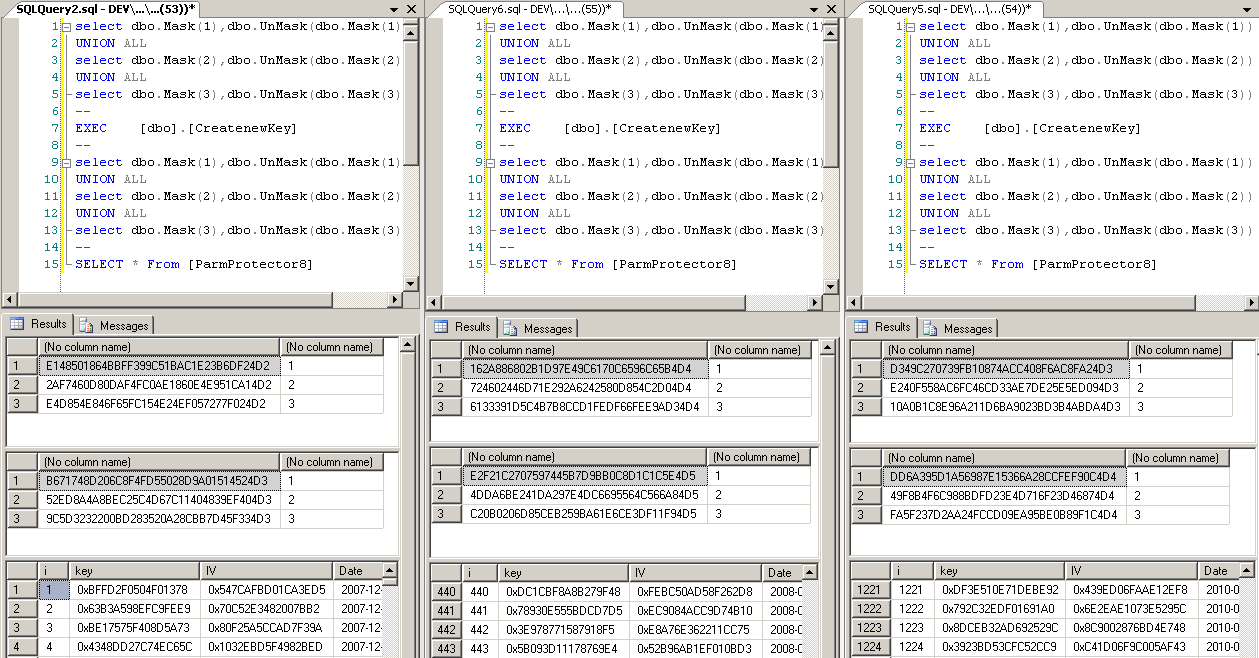1259x658 pixels.
Task: Click the key column header in SQLQuery2 grid
Action: (135, 571)
